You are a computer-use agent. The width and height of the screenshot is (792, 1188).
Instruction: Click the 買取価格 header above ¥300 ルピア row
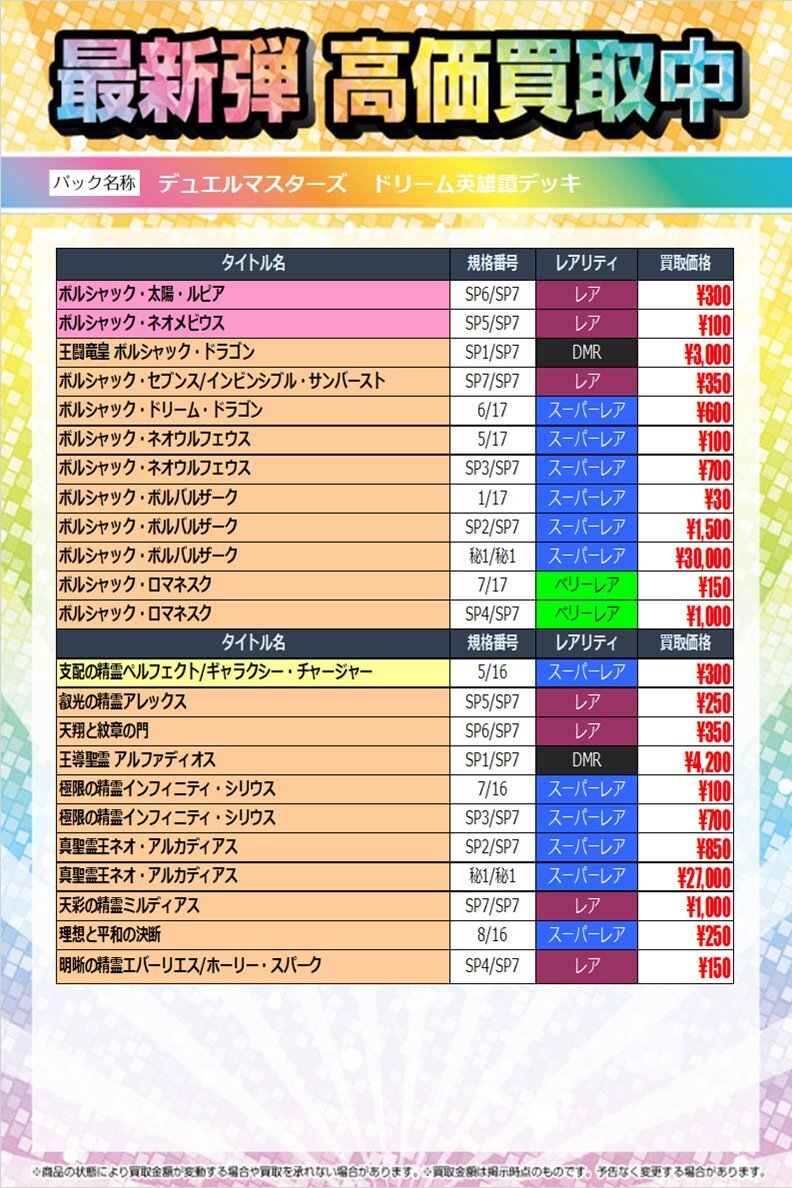click(x=685, y=263)
